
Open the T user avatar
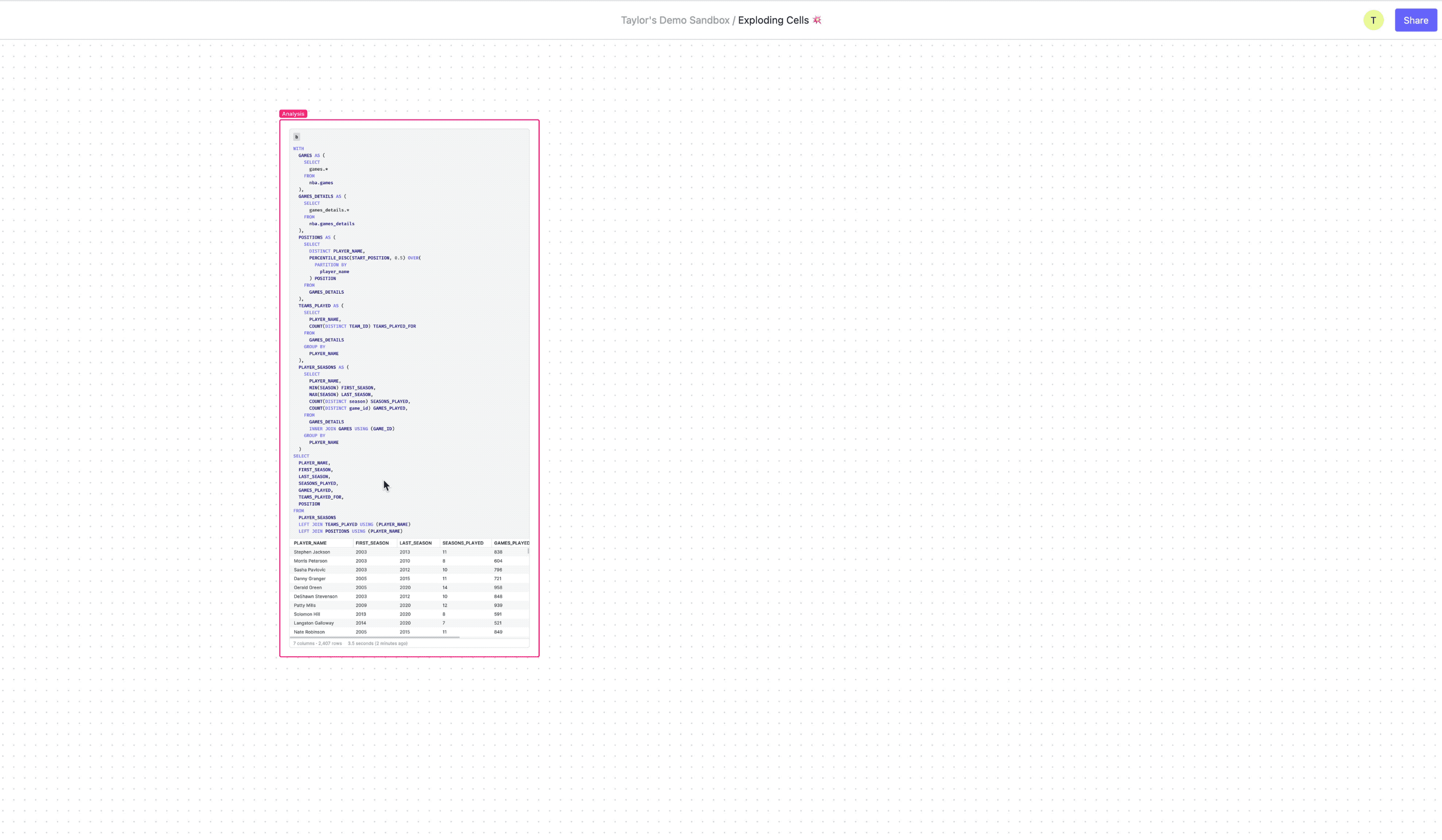pos(1373,20)
